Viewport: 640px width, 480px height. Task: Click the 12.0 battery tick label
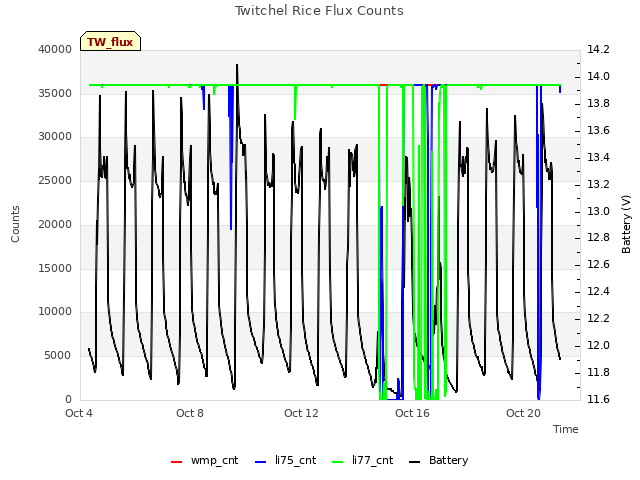(x=598, y=345)
